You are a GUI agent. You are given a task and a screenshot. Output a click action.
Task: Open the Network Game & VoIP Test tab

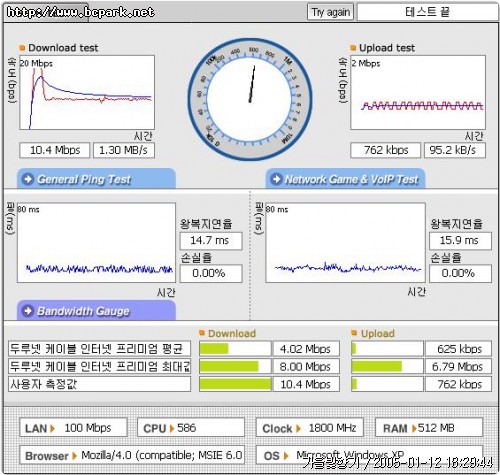(345, 179)
